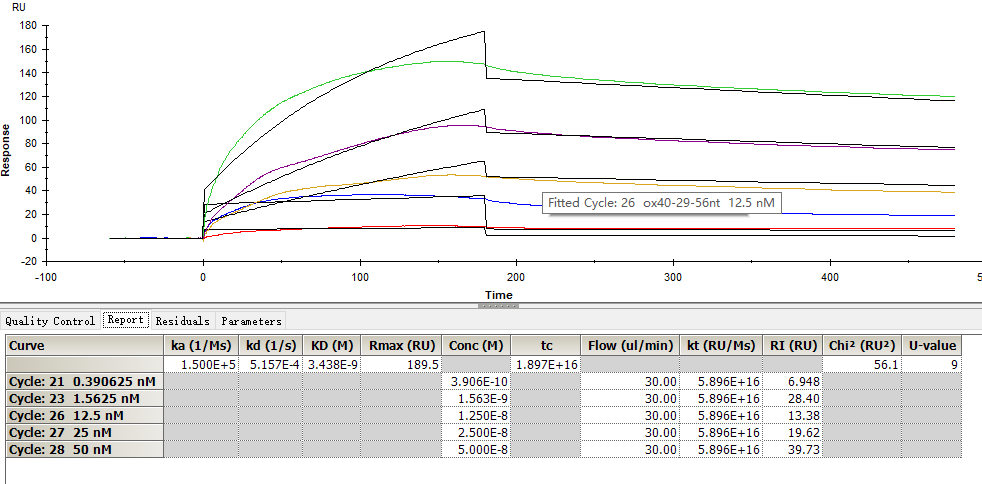Select the Rmax (RU) column header

400,346
